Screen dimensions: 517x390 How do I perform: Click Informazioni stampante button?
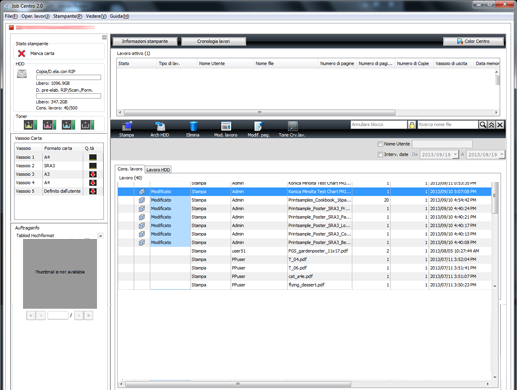point(145,41)
